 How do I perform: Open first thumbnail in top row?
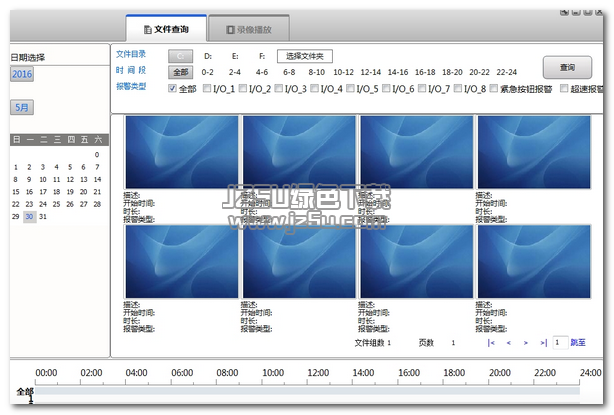(x=182, y=152)
